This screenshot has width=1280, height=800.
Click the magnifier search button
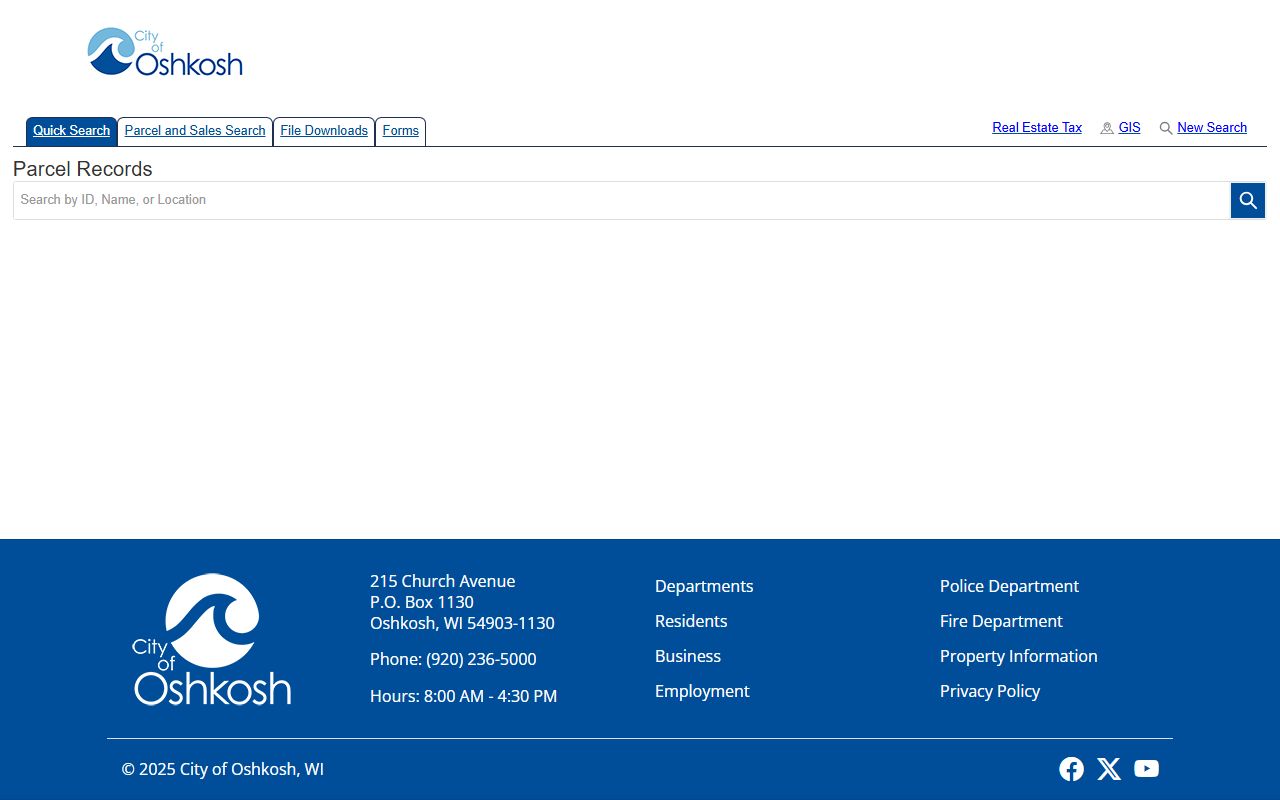1248,200
